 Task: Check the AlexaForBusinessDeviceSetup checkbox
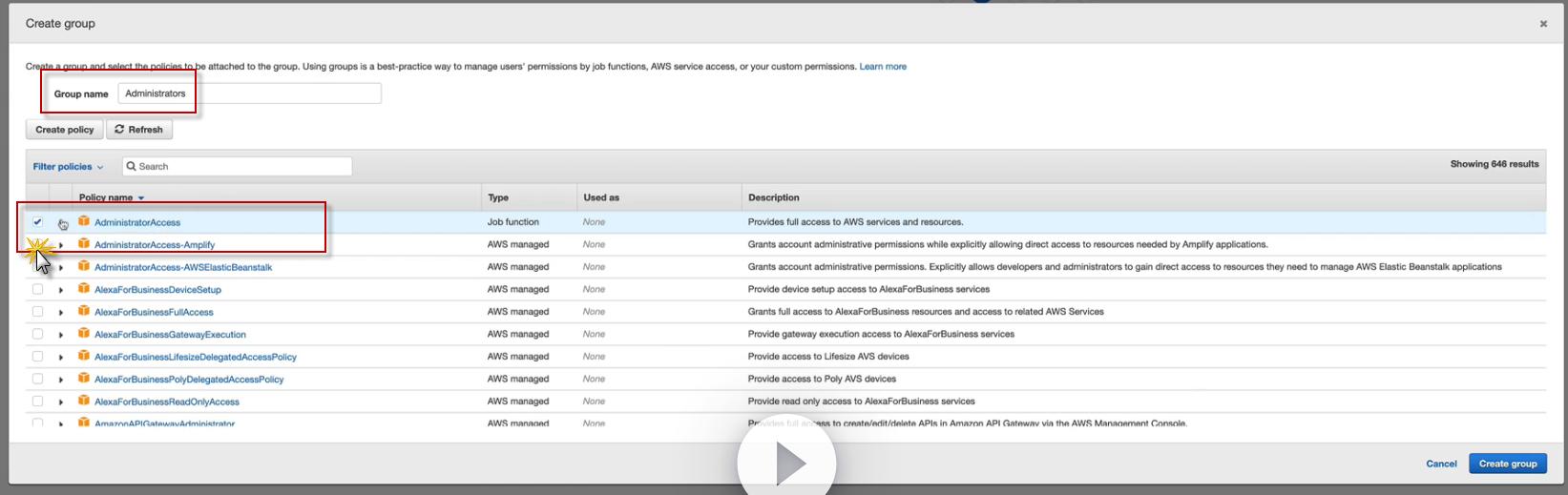37,289
